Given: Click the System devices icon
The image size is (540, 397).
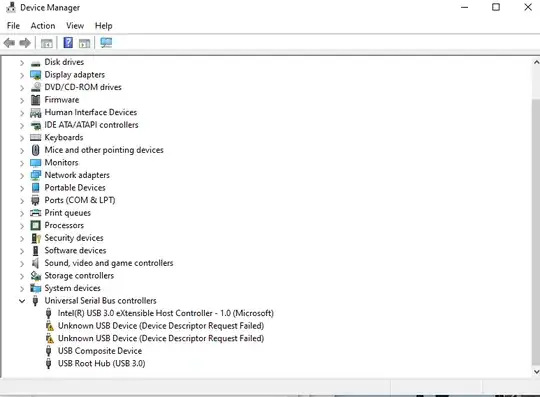Looking at the screenshot, I should point(35,288).
